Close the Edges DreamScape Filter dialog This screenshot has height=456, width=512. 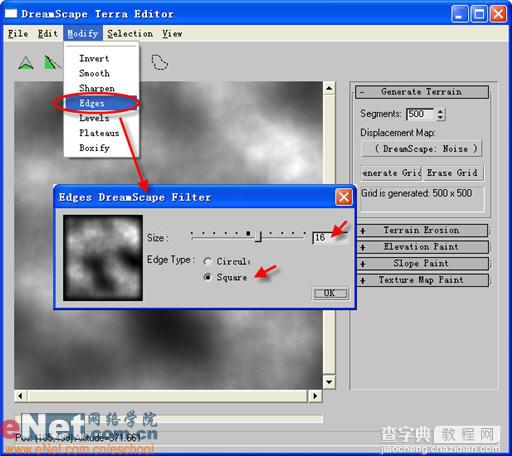(344, 197)
